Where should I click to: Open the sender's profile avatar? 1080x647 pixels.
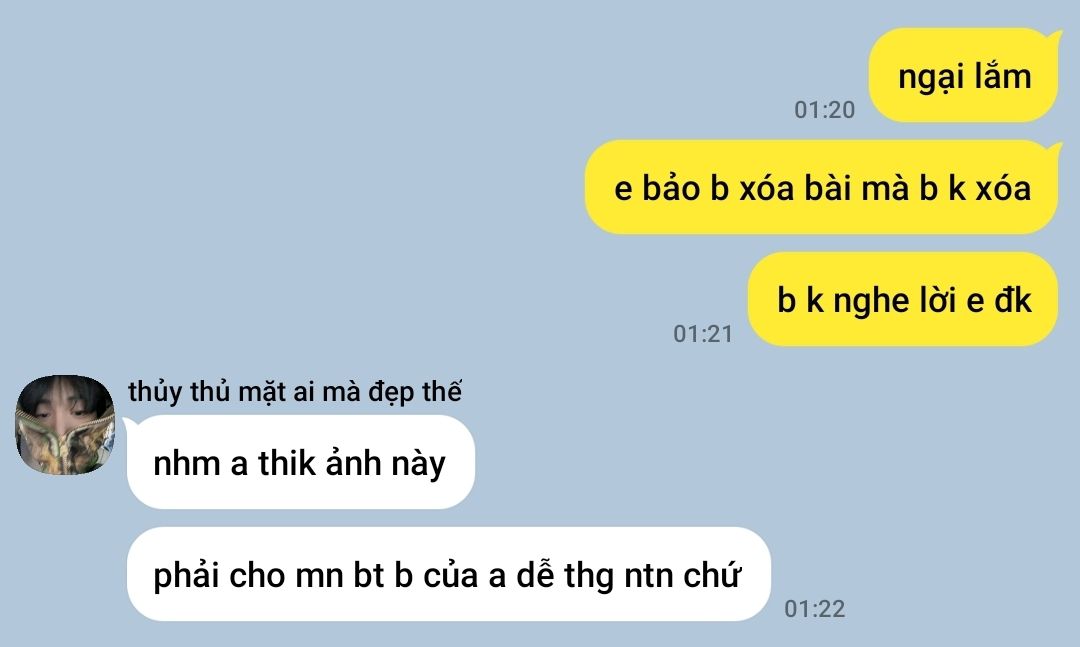[65, 425]
